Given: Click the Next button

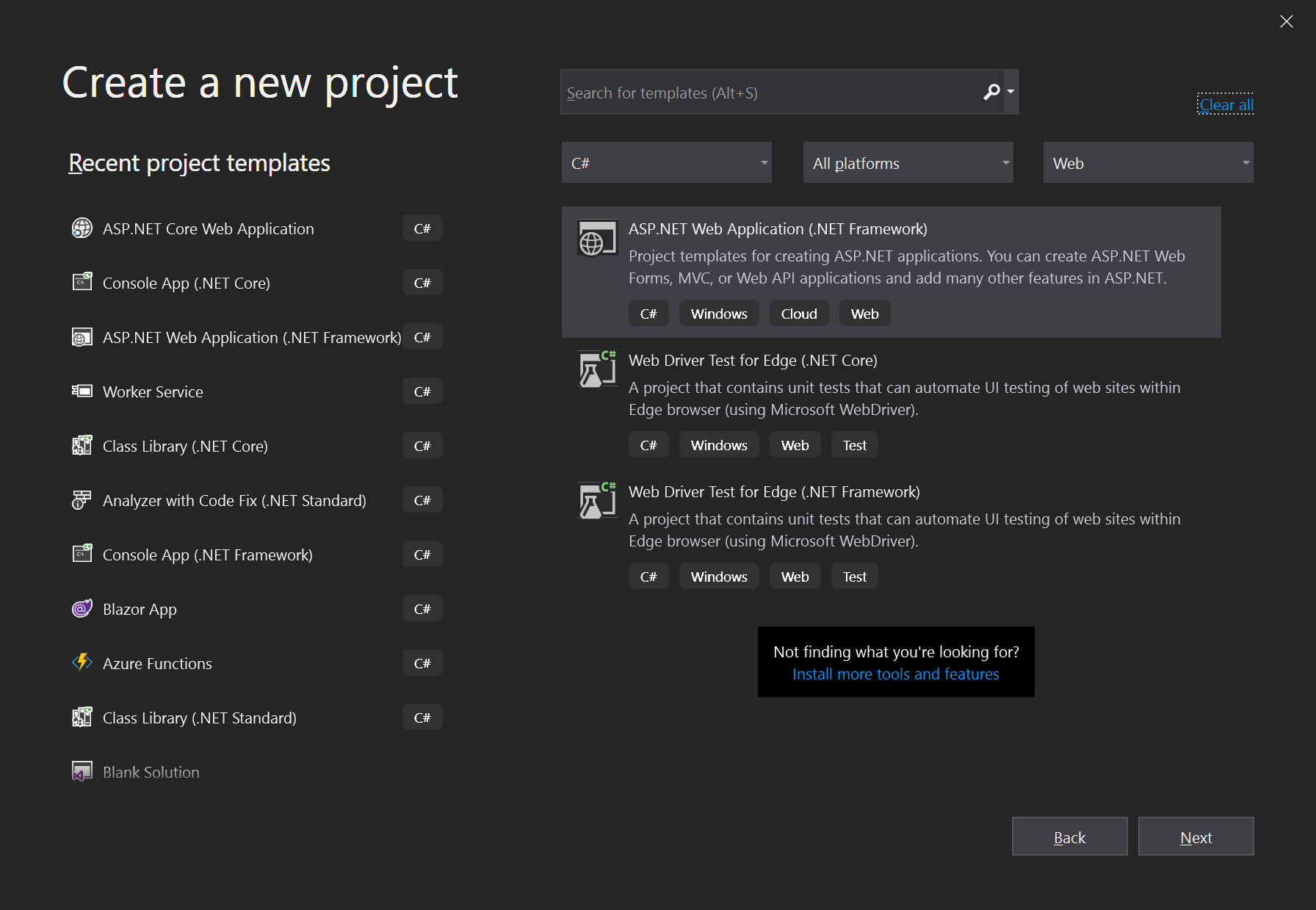Looking at the screenshot, I should tap(1196, 837).
